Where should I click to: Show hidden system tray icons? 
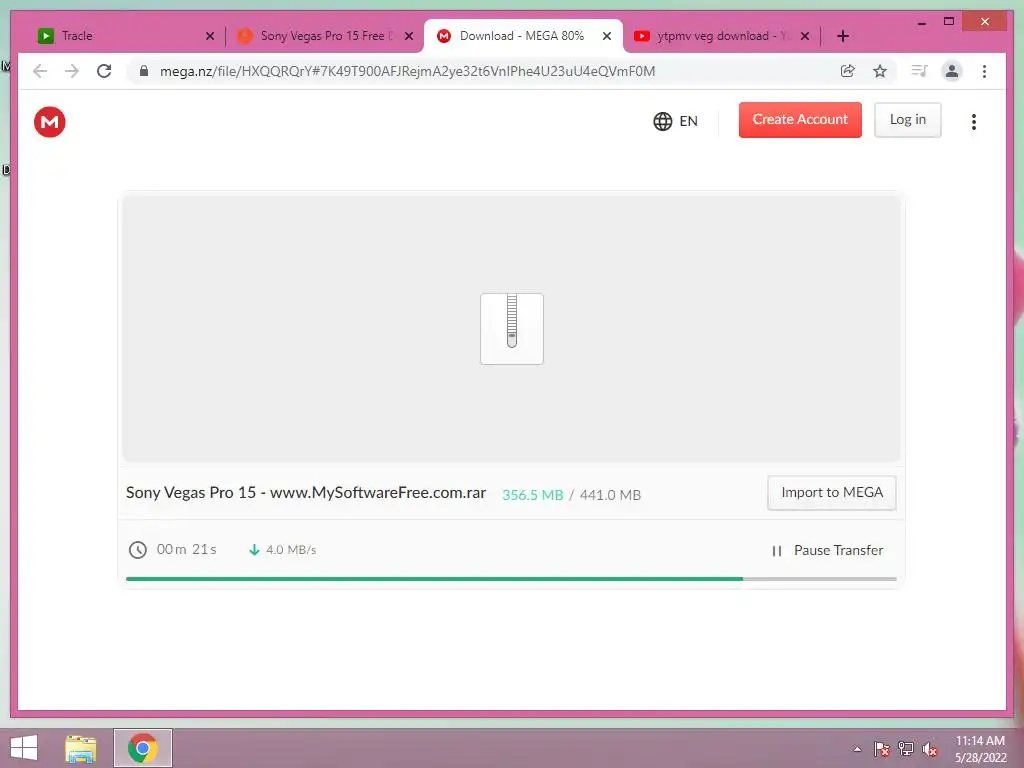coord(857,749)
